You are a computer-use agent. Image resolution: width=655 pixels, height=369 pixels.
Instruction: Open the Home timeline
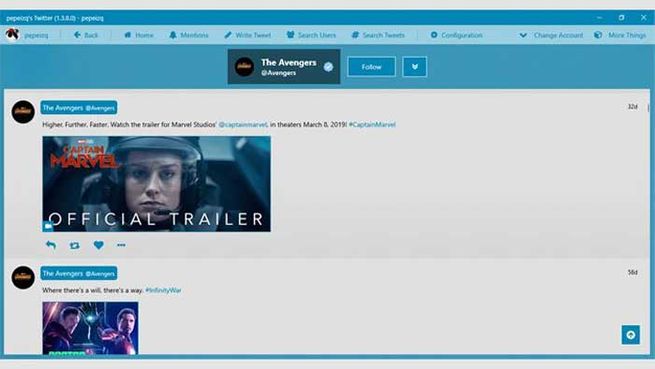point(139,35)
